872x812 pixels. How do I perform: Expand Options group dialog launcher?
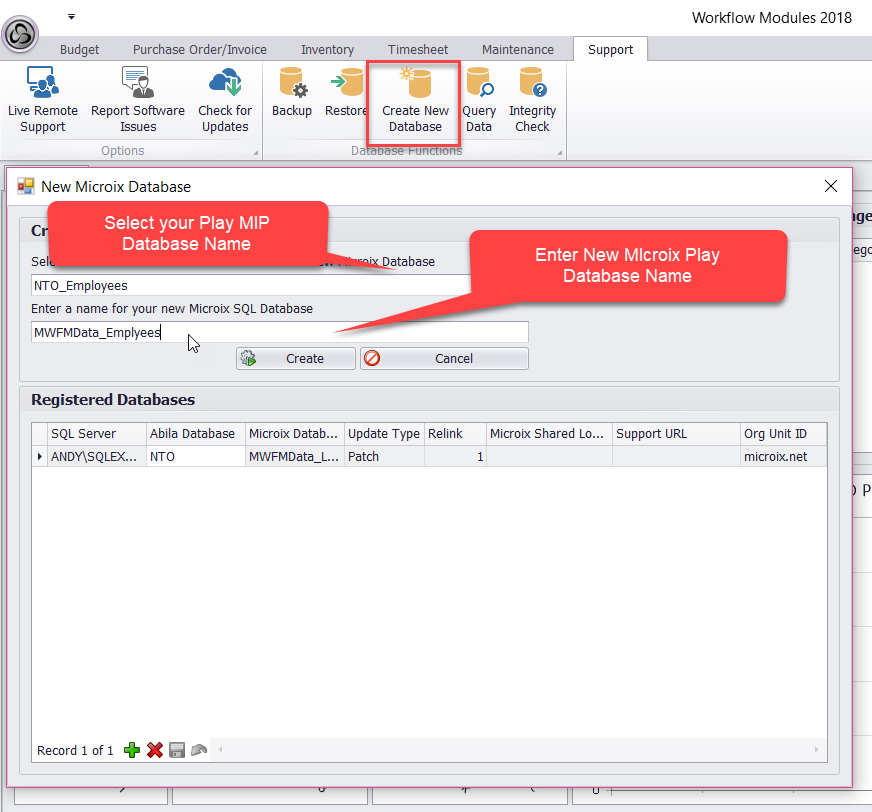255,153
